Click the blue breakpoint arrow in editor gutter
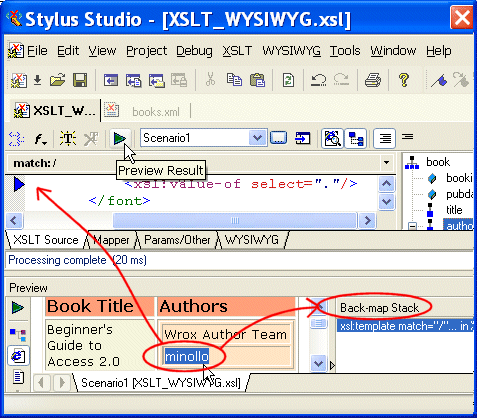This screenshot has height=418, width=477. pyautogui.click(x=19, y=184)
